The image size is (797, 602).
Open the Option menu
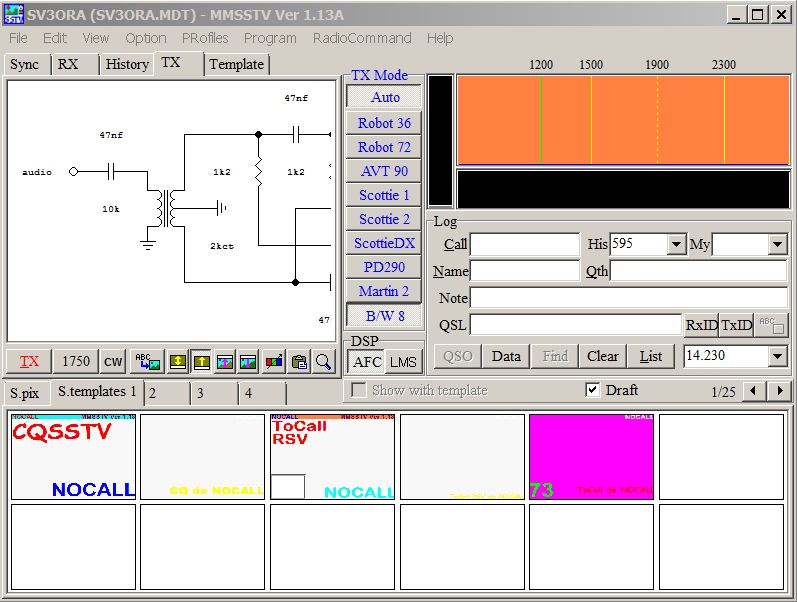click(146, 38)
